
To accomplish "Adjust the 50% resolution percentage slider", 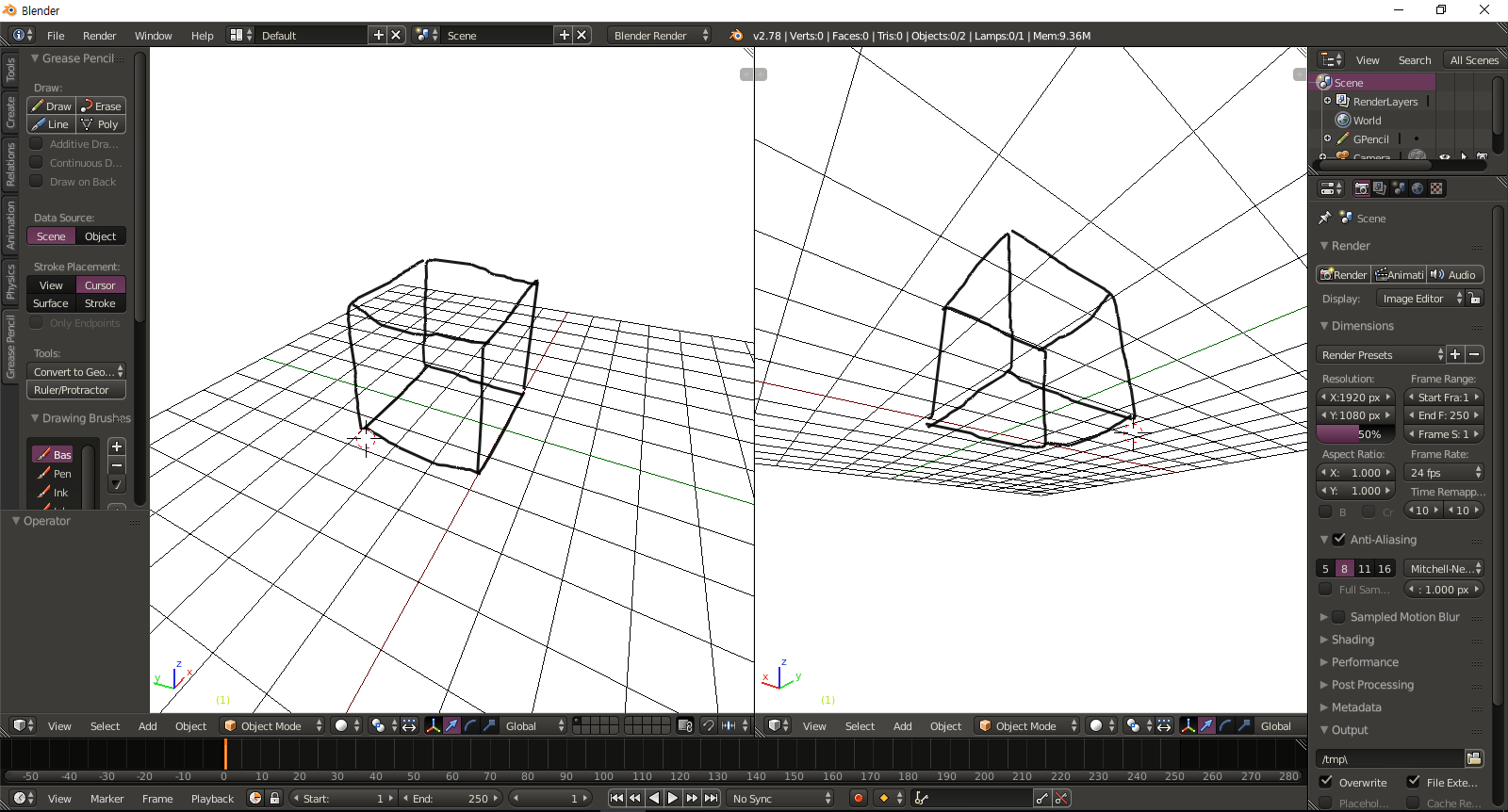I will [1354, 433].
